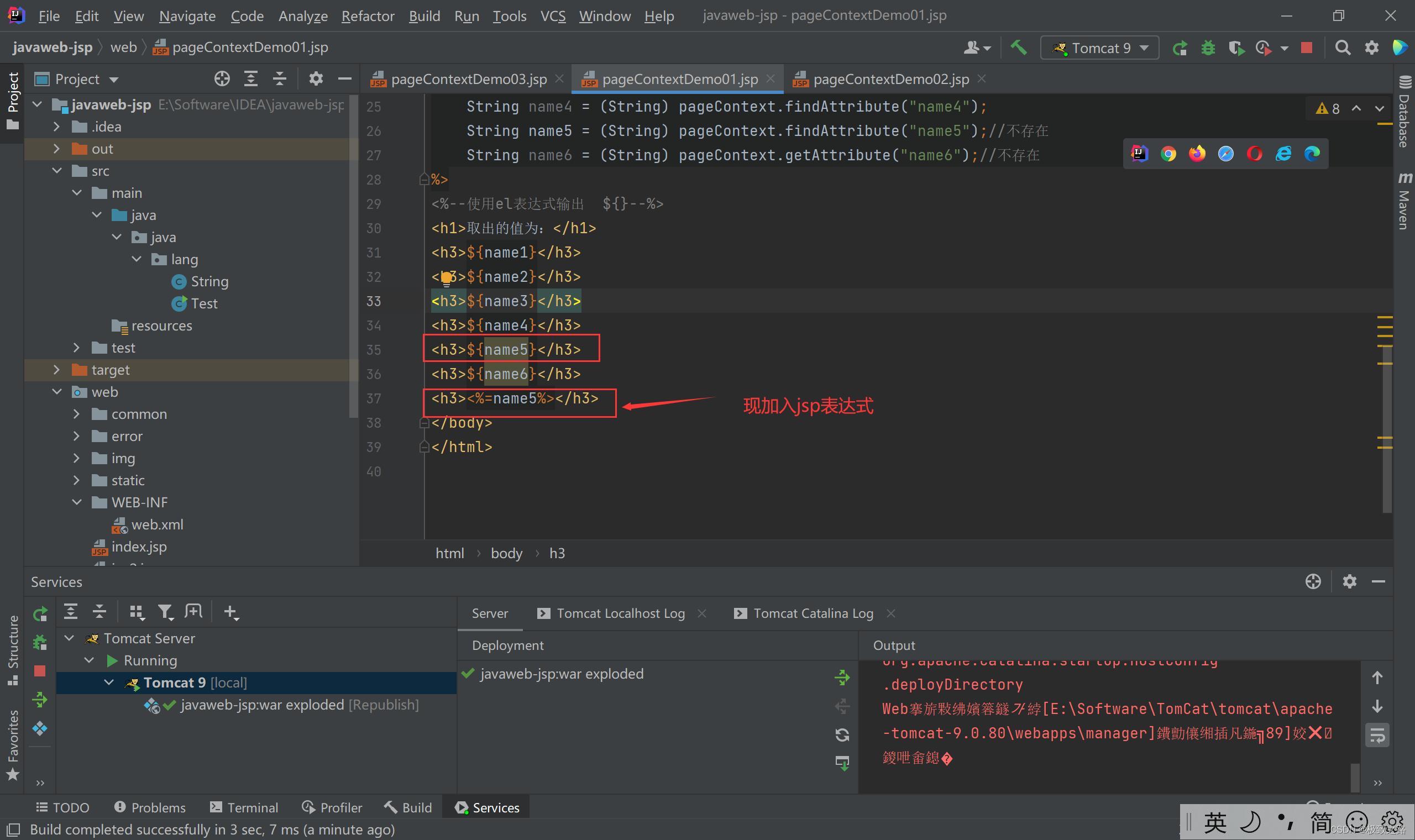
Task: Add a service with the plus icon
Action: point(231,612)
